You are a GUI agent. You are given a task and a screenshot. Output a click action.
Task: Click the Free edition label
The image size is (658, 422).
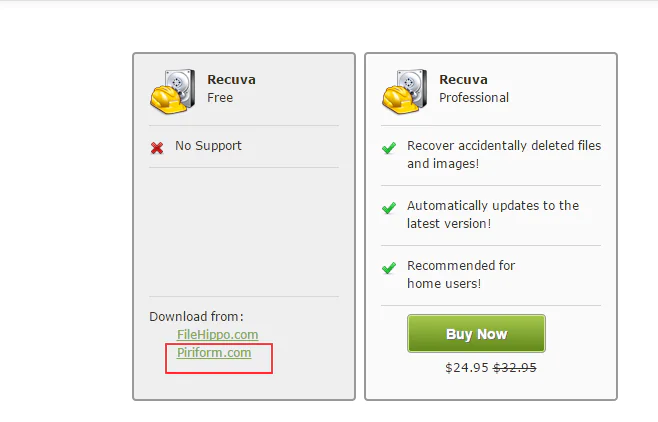pos(220,98)
